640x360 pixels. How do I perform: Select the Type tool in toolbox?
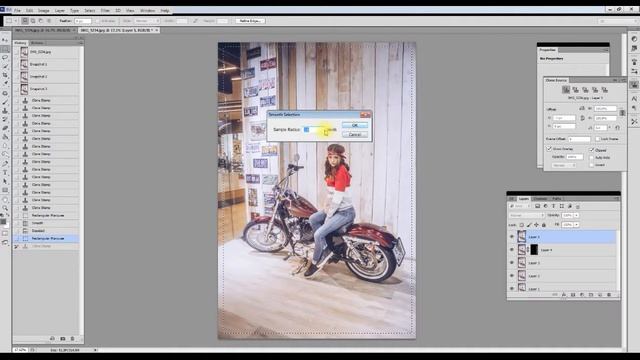5,173
